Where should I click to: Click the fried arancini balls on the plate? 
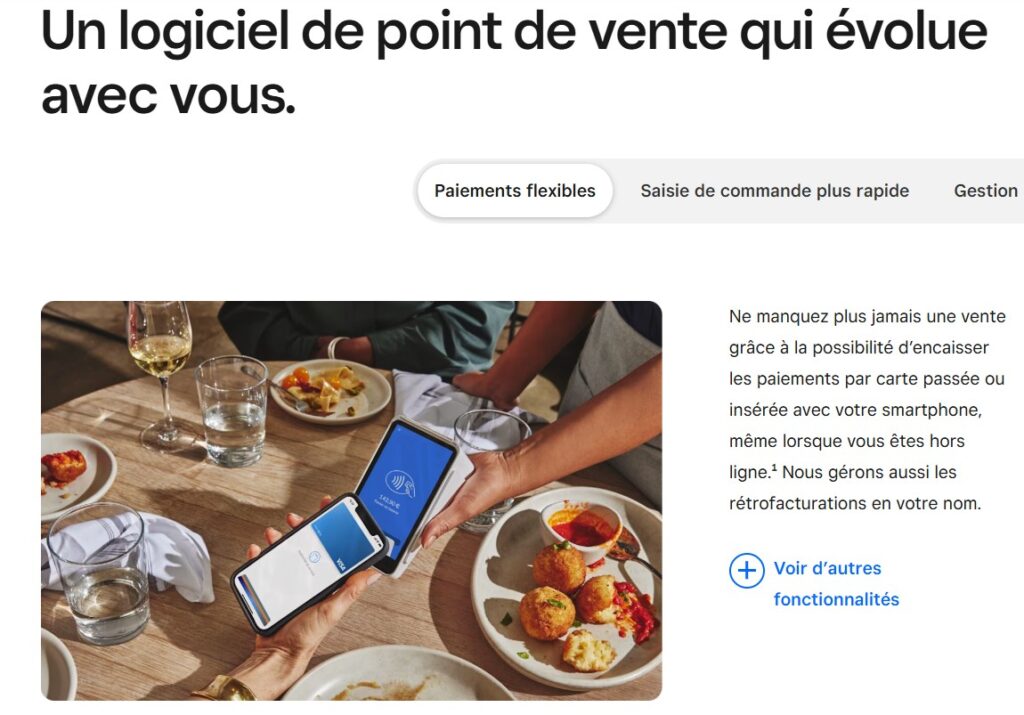pyautogui.click(x=575, y=596)
